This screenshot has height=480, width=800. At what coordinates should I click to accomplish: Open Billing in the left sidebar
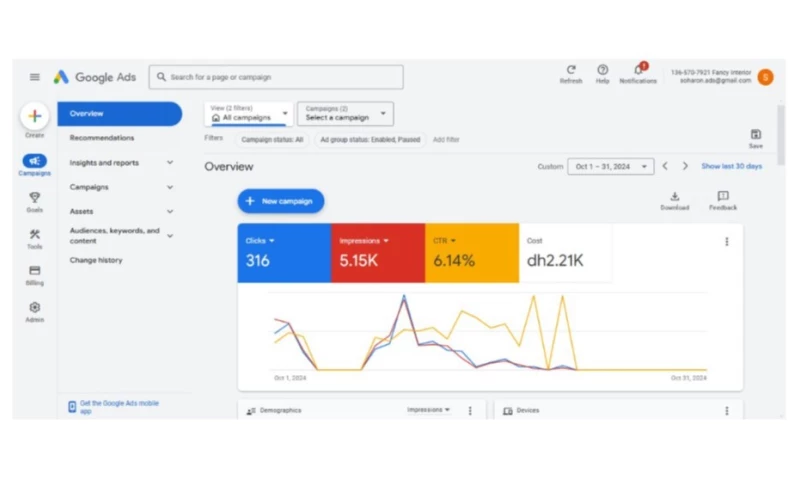(x=35, y=272)
